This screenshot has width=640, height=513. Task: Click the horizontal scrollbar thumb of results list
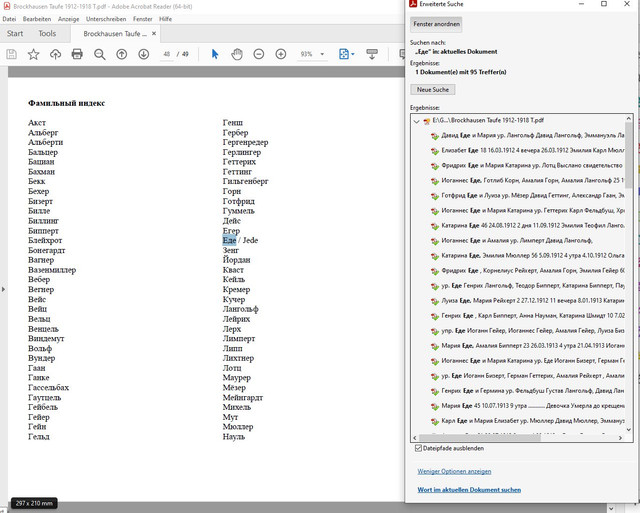[480, 437]
